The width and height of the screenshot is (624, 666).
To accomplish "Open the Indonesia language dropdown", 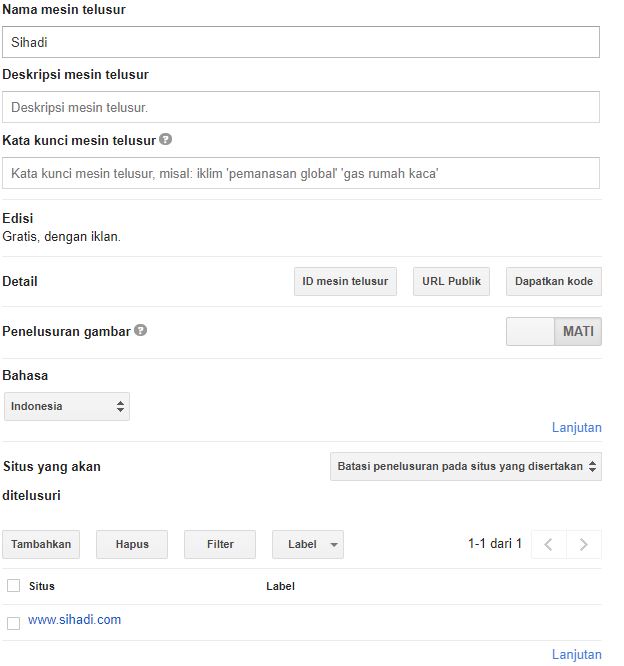I will [x=67, y=406].
